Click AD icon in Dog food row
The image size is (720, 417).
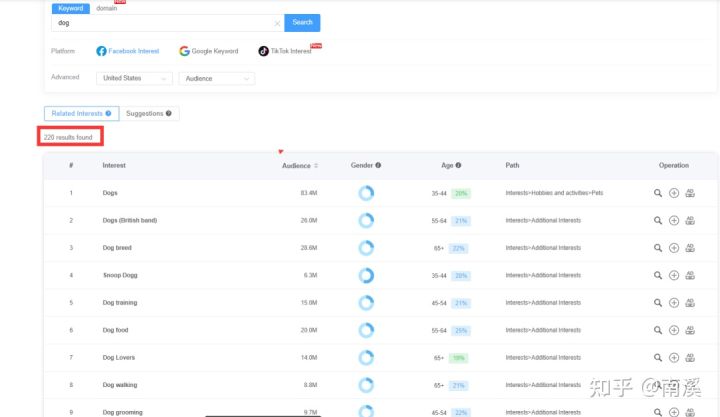pos(690,330)
